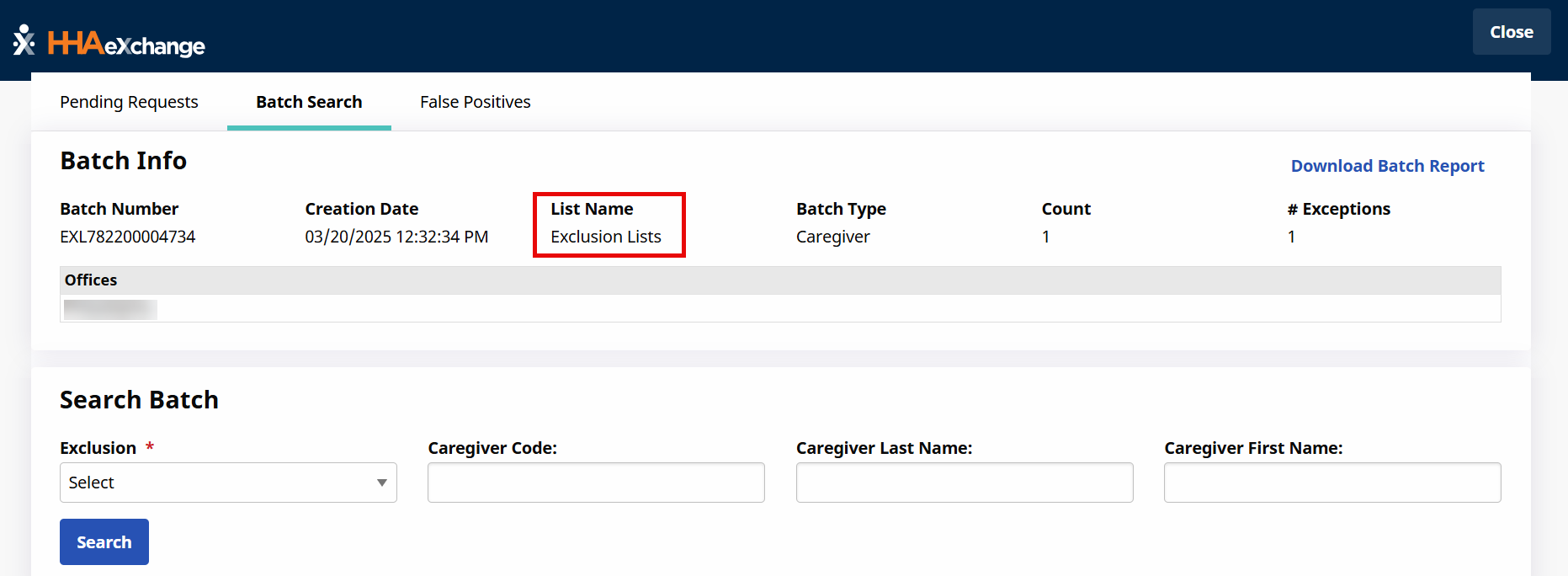This screenshot has height=576, width=1568.
Task: Download the Batch Report
Action: coord(1387,166)
